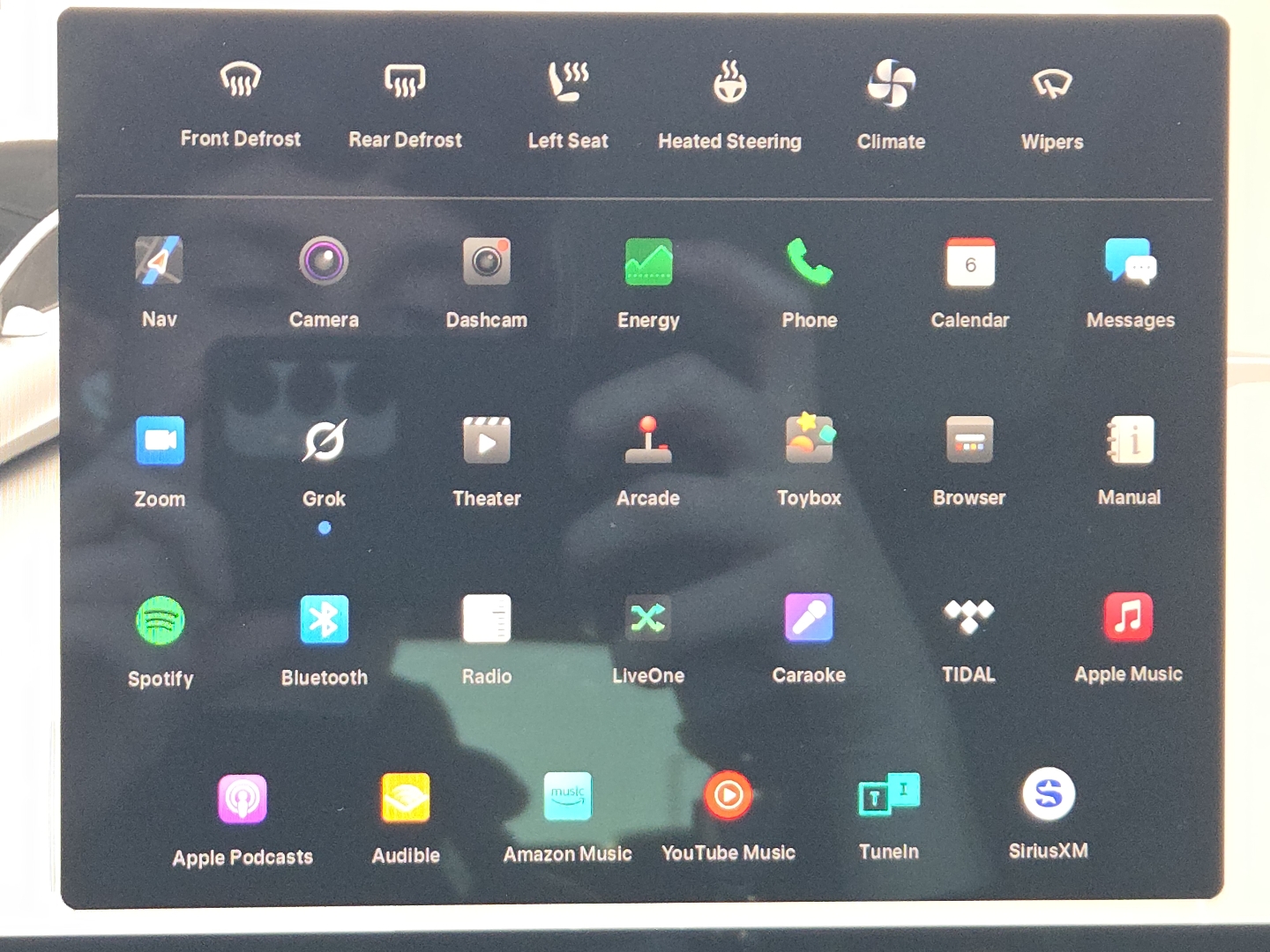Open the Owner's Manual app
This screenshot has width=1270, height=952.
1130,440
